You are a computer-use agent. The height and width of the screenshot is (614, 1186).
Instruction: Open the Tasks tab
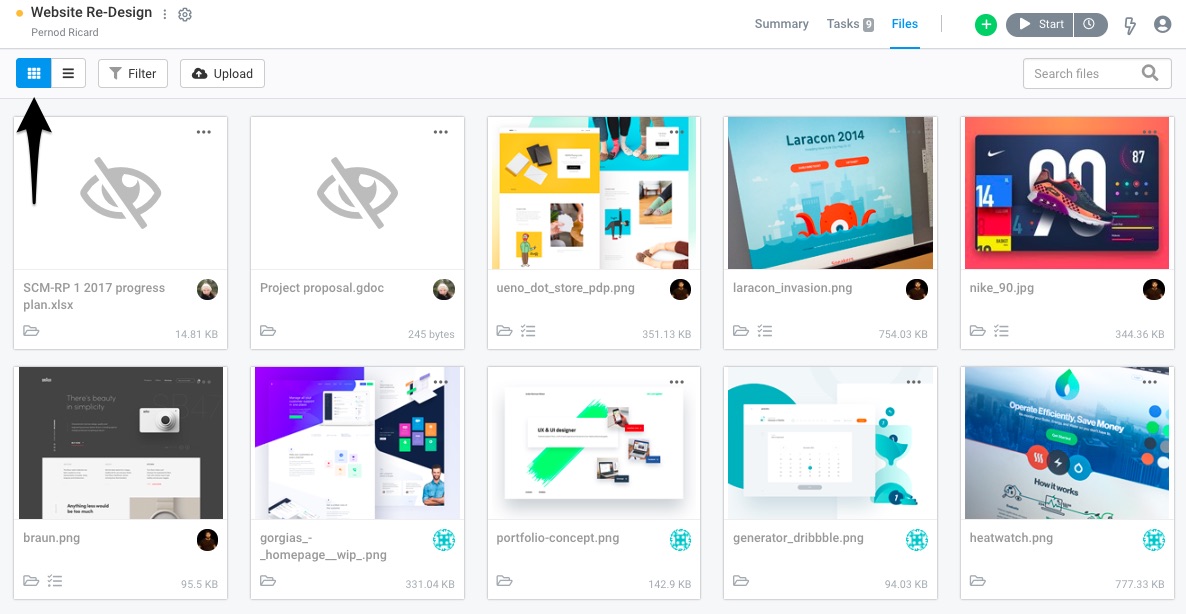click(x=850, y=24)
